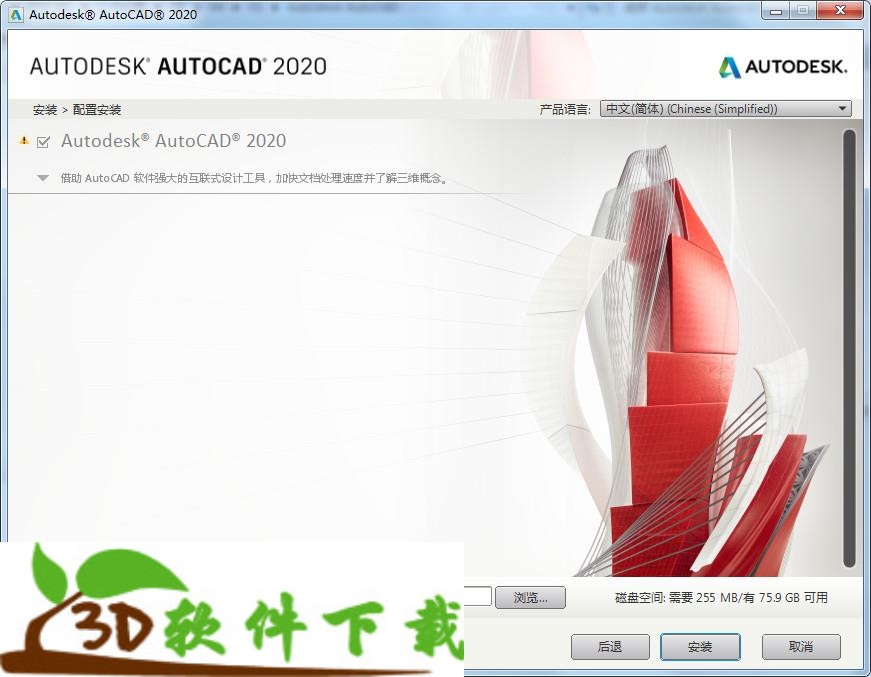Click the 借助 AutoCAD product description text

(x=254, y=178)
